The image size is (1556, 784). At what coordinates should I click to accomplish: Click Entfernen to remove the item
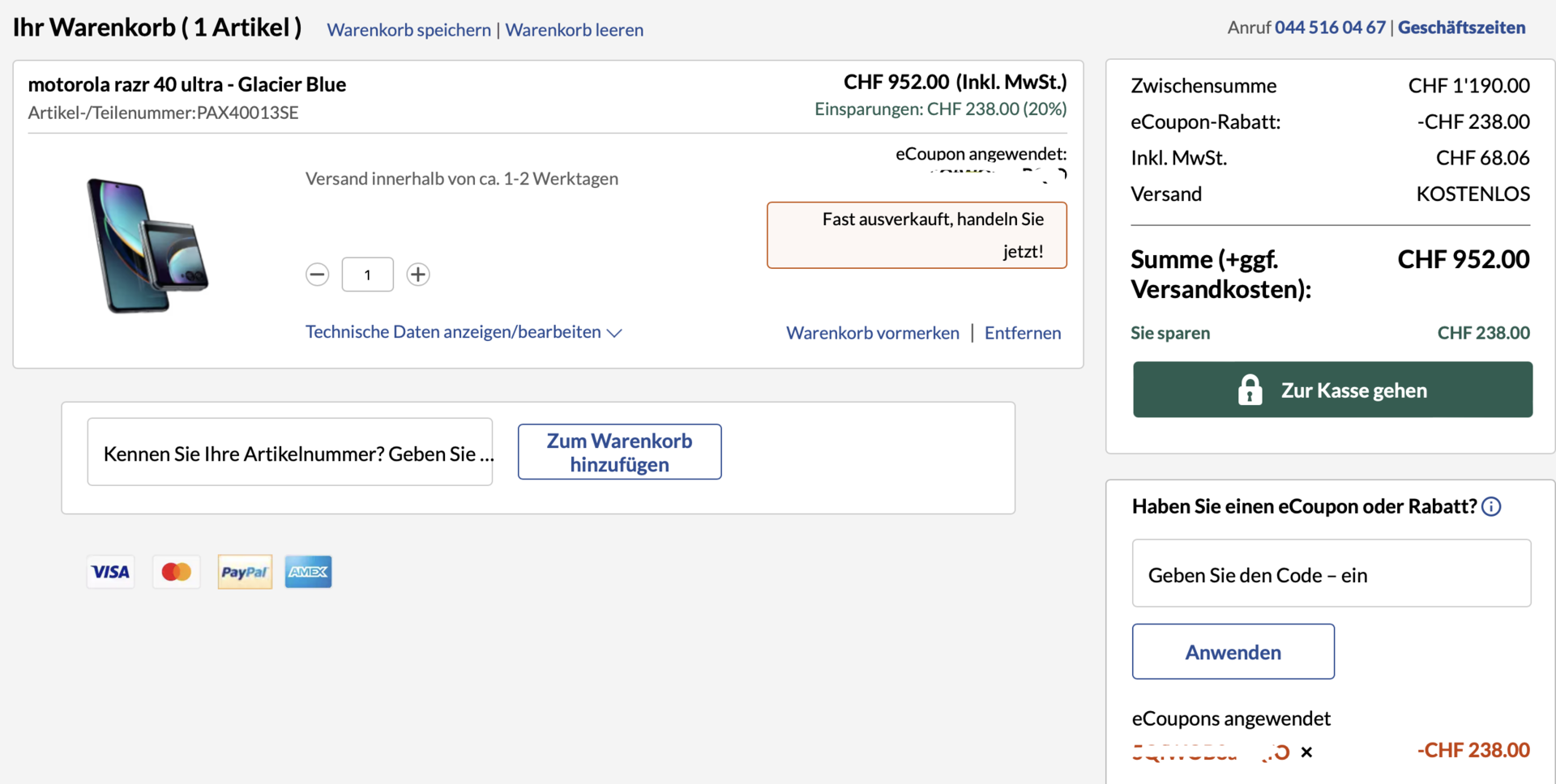coord(1022,333)
